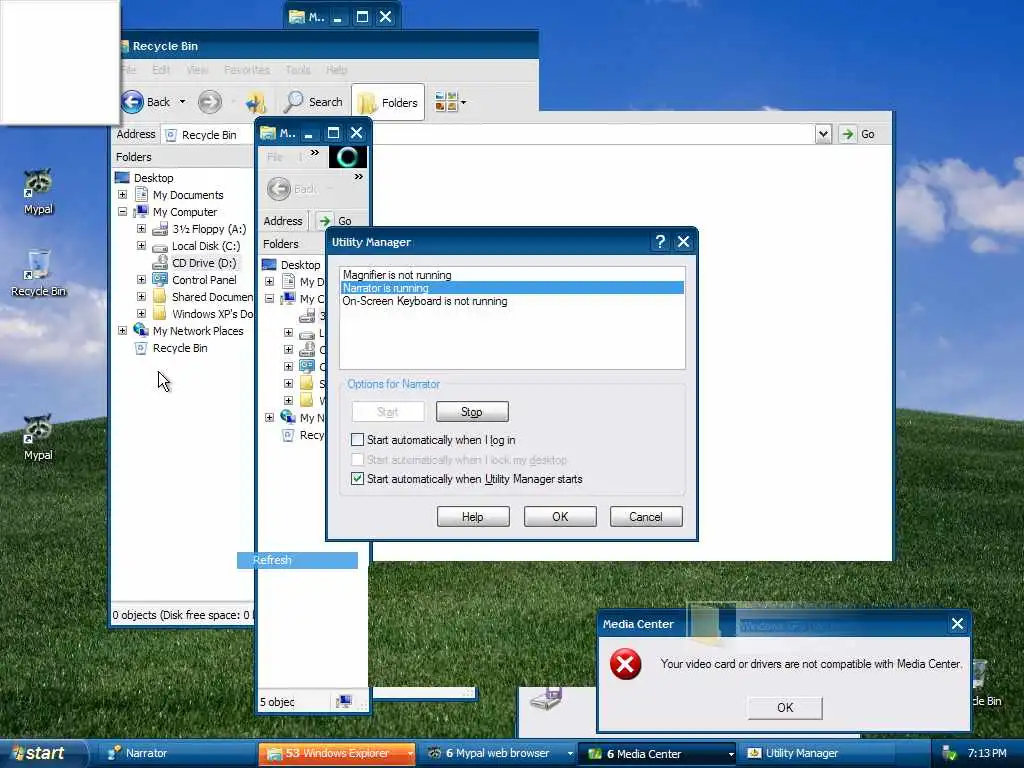The image size is (1024, 768).
Task: Click Go in small explorer window
Action: point(337,221)
